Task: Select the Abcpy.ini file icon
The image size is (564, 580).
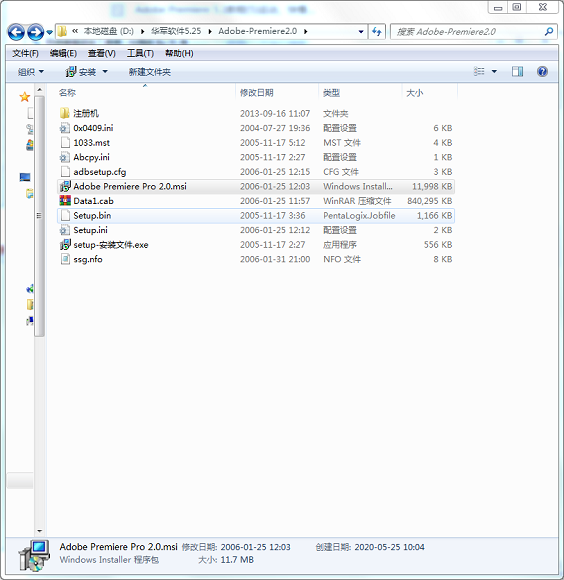Action: [x=65, y=157]
